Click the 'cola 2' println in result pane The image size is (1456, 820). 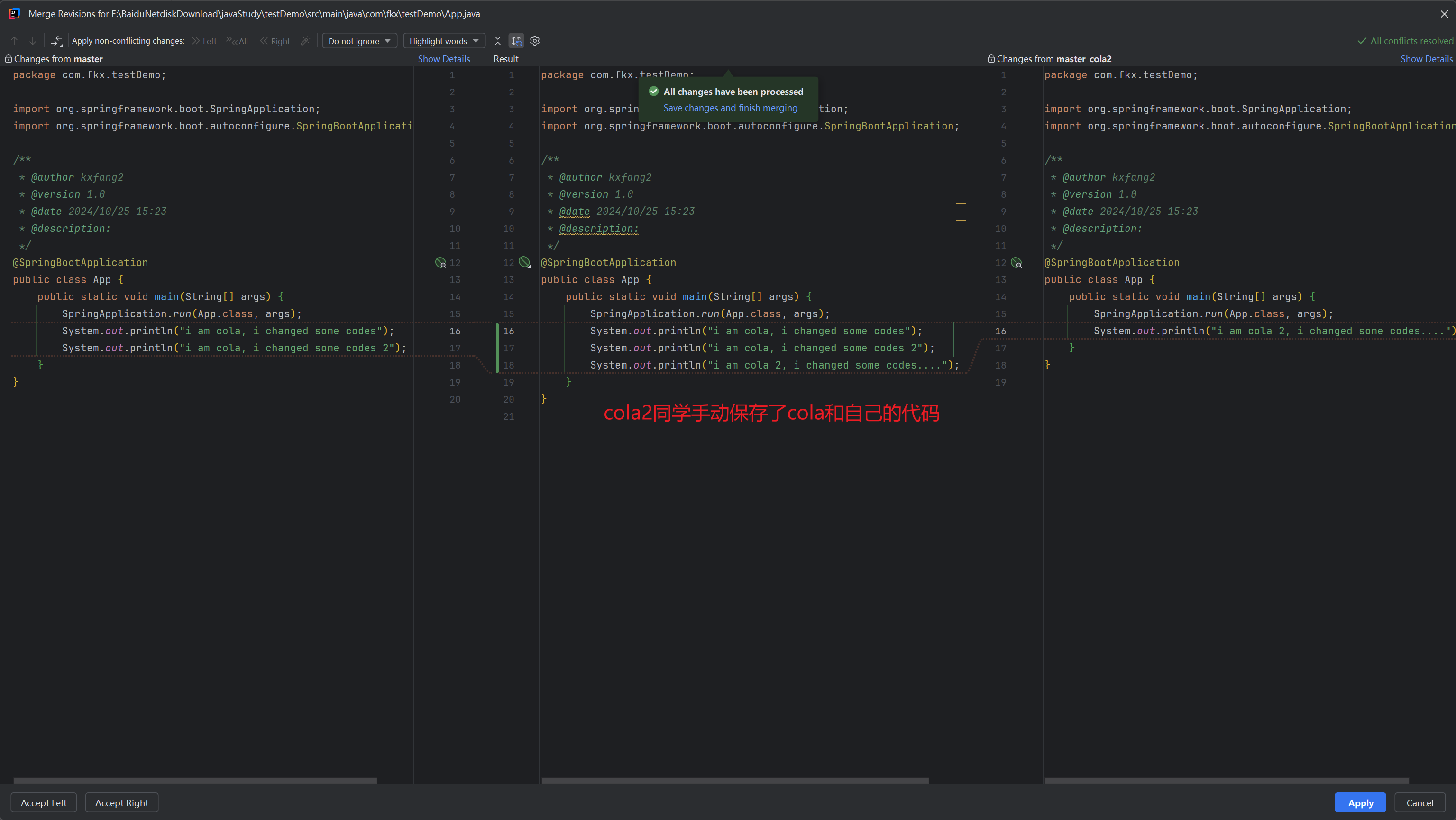tap(774, 365)
